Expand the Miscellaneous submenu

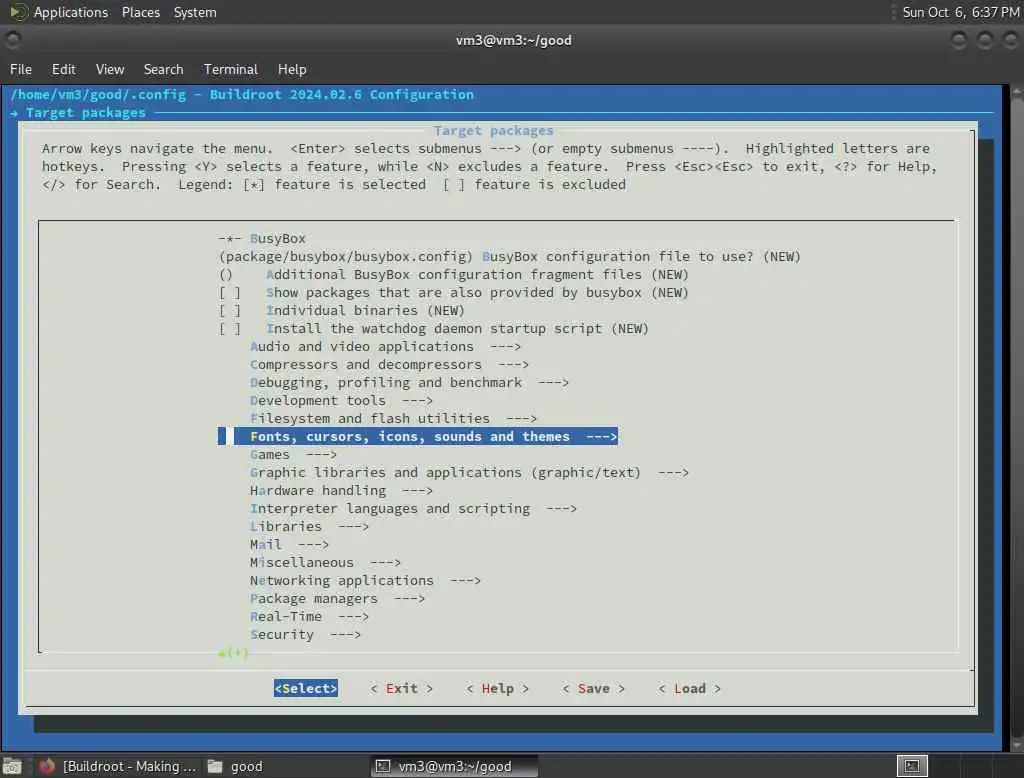[x=325, y=562]
